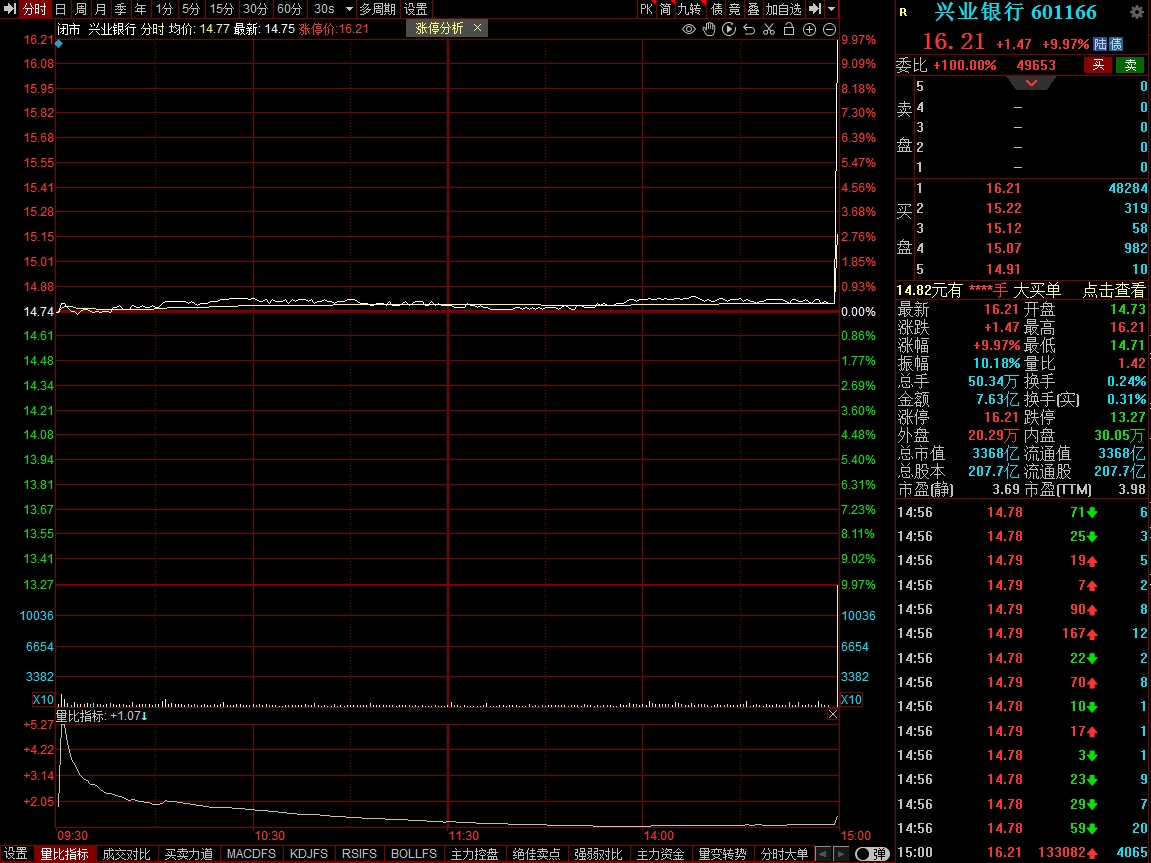Screen dimensions: 1151x863
Task: Click the undo arrow icon
Action: [x=749, y=29]
